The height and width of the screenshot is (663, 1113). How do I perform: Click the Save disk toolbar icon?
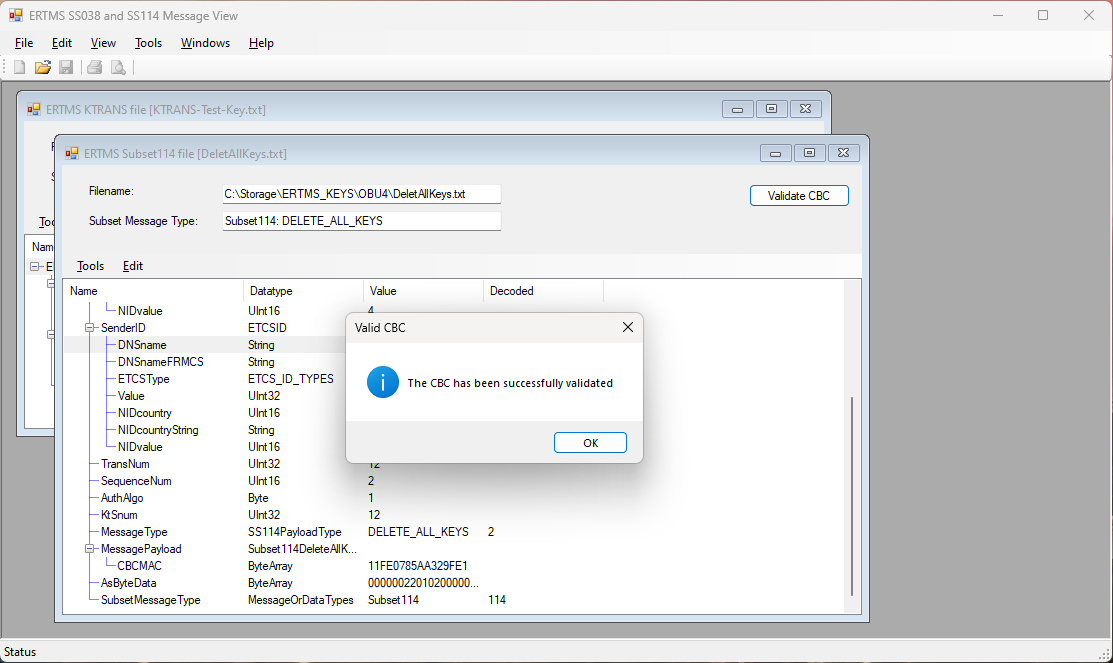[66, 67]
